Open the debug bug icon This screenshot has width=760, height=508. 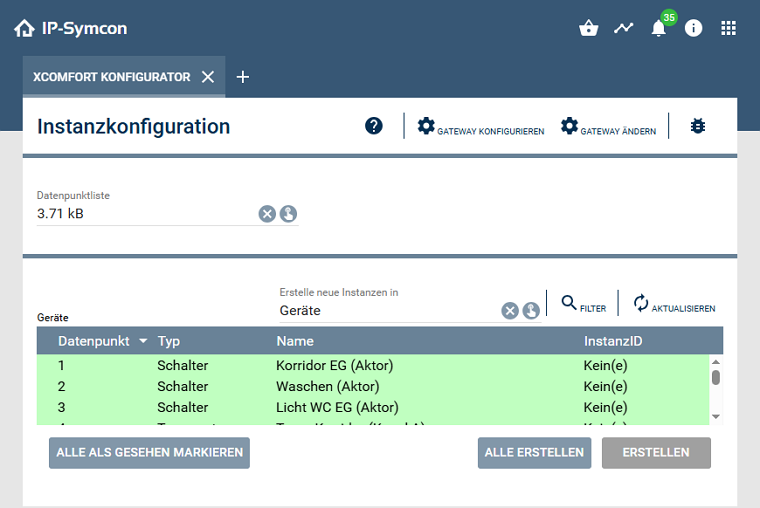tap(698, 126)
